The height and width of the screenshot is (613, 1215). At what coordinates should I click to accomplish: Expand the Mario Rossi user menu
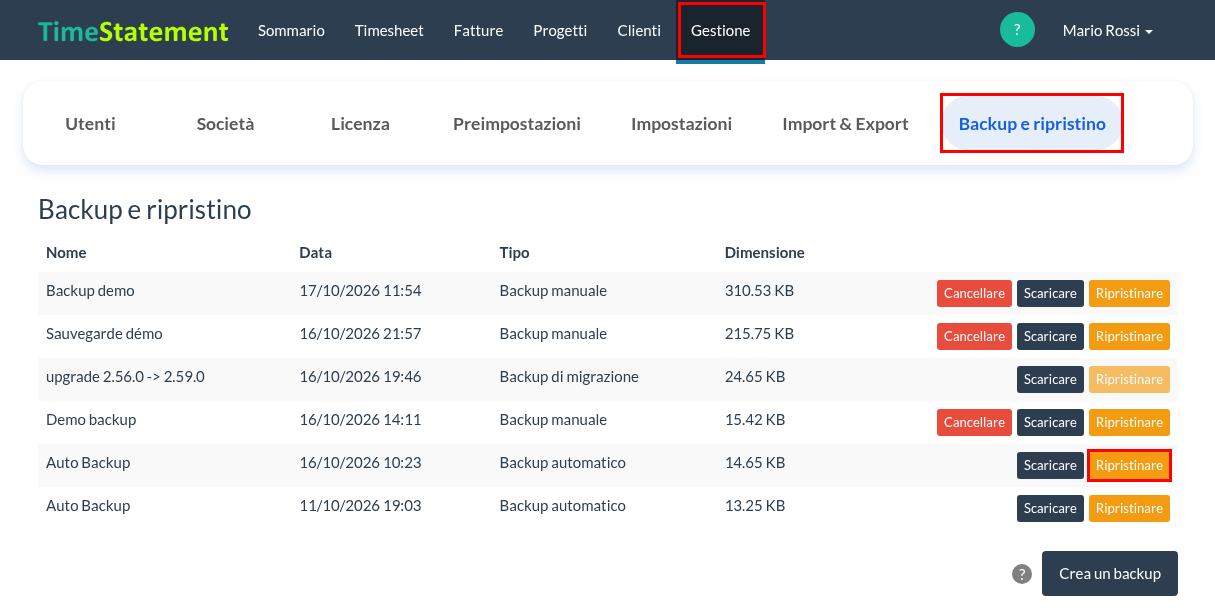[1108, 31]
